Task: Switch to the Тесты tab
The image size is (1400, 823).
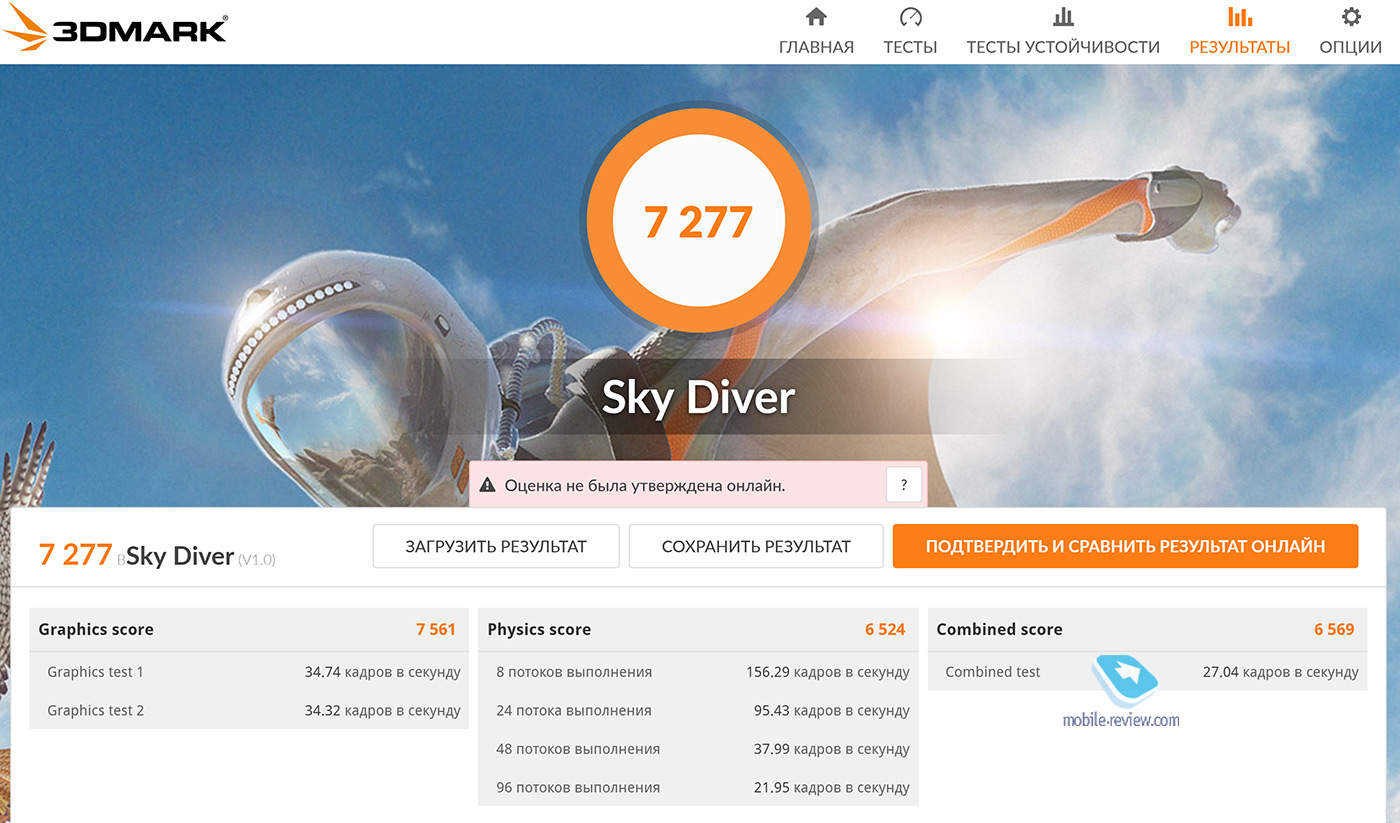Action: pyautogui.click(x=910, y=32)
